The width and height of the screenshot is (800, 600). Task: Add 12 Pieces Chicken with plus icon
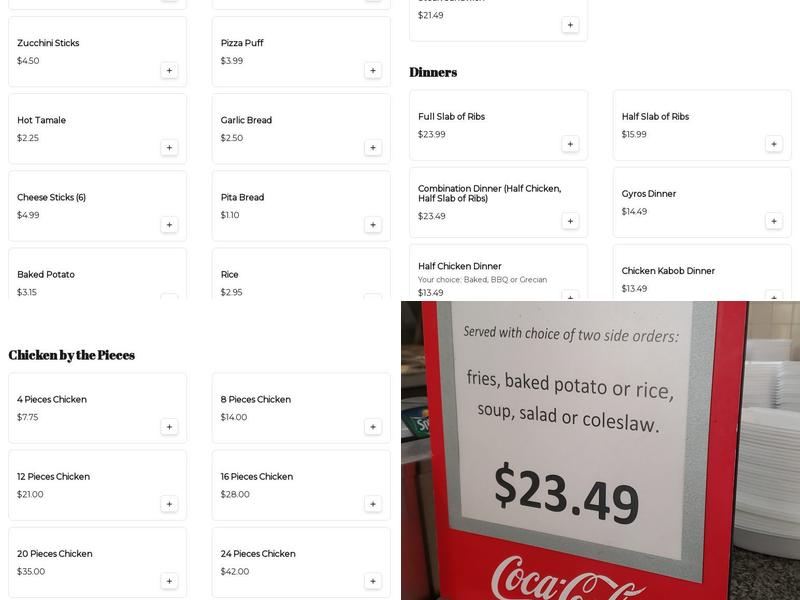pos(169,504)
